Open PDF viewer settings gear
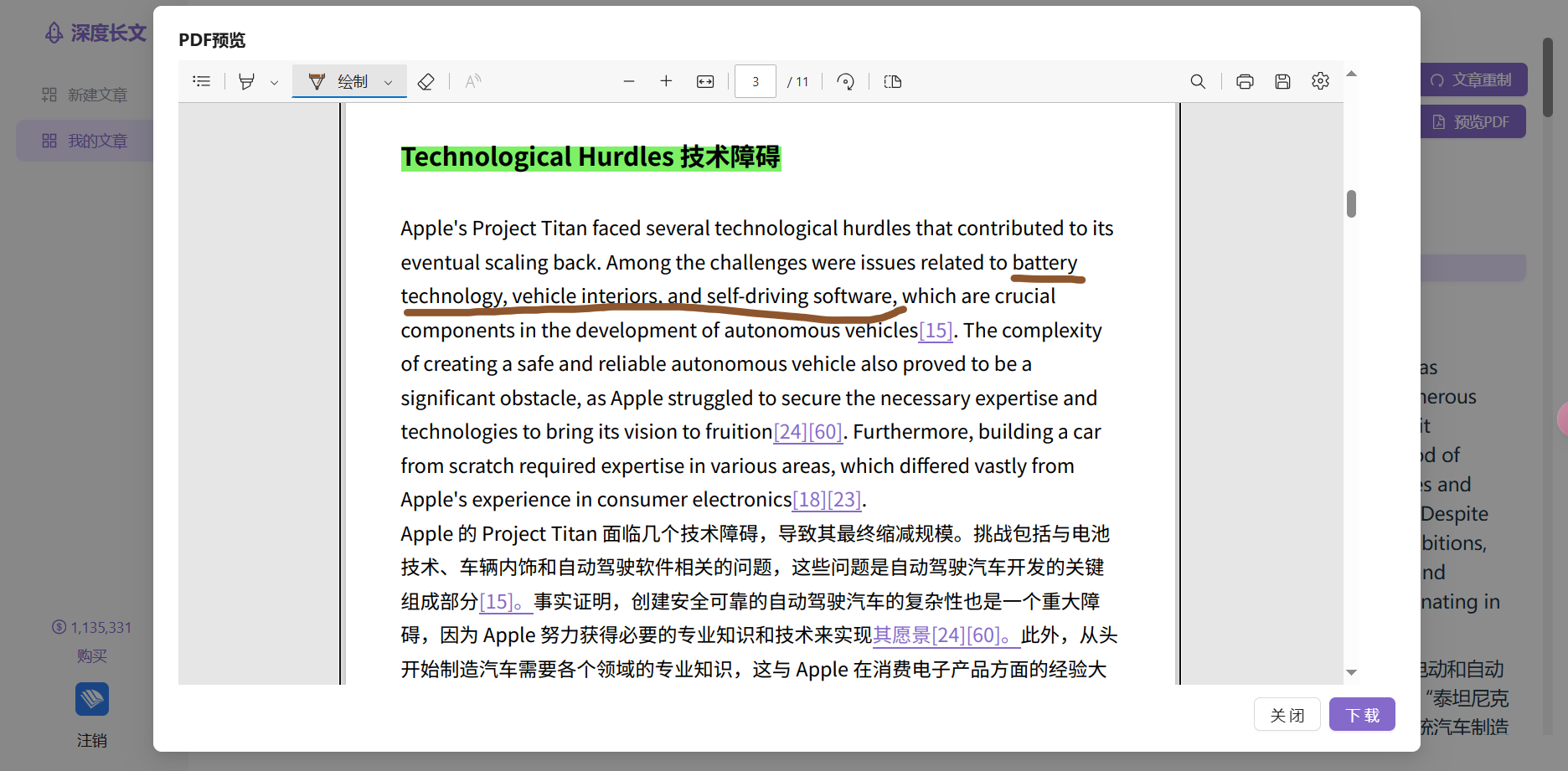 pos(1320,81)
